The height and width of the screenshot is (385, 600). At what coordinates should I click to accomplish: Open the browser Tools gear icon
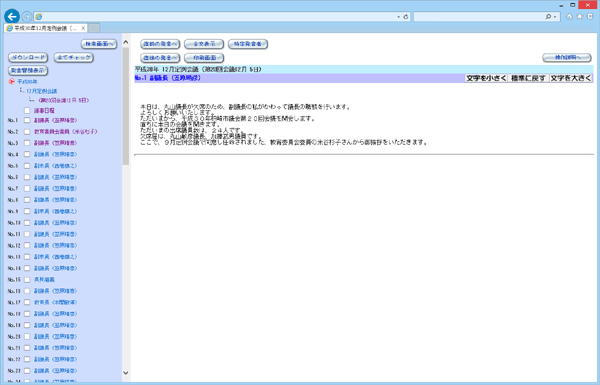[590, 16]
